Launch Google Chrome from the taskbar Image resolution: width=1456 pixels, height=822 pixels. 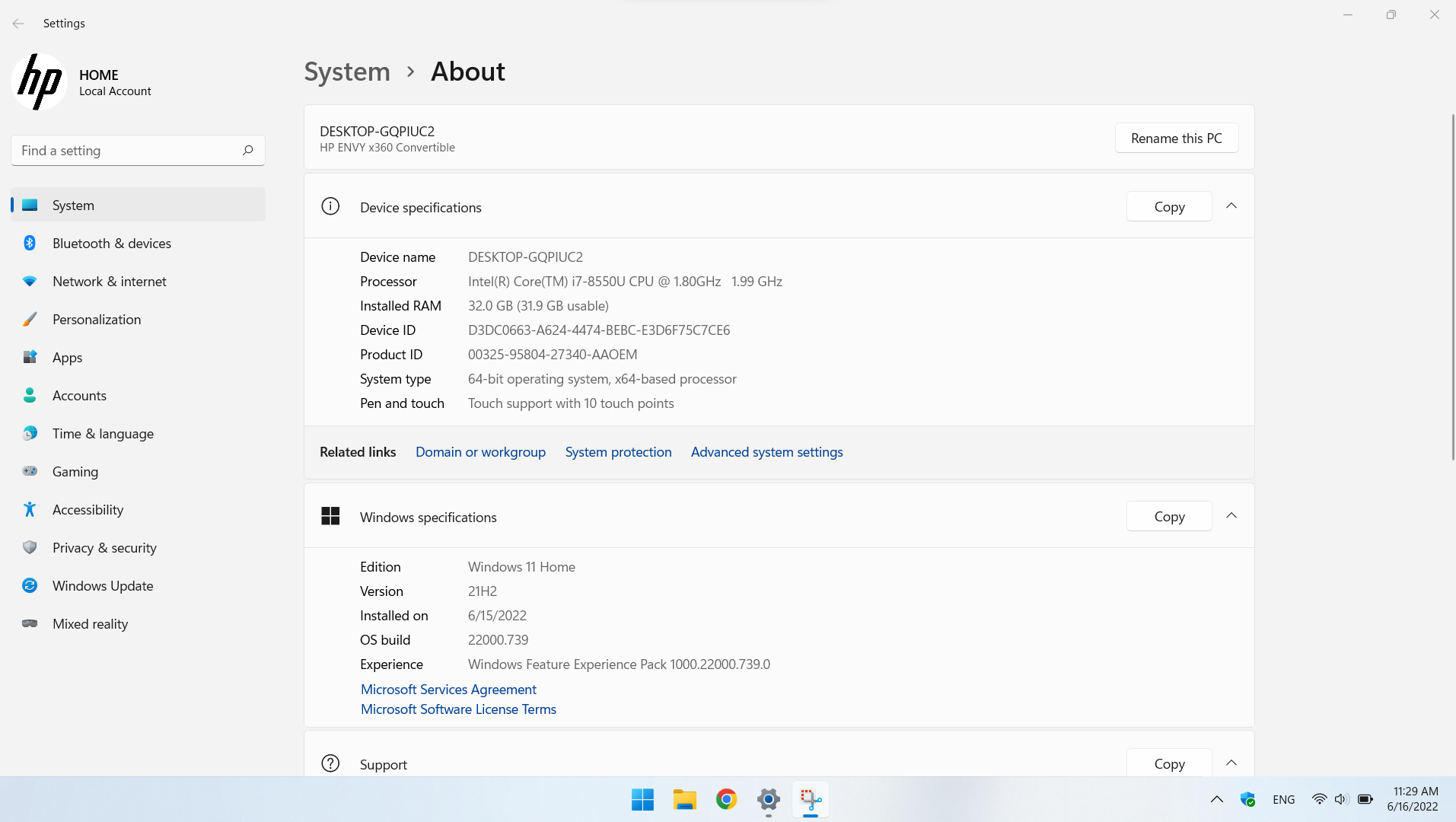pyautogui.click(x=726, y=800)
